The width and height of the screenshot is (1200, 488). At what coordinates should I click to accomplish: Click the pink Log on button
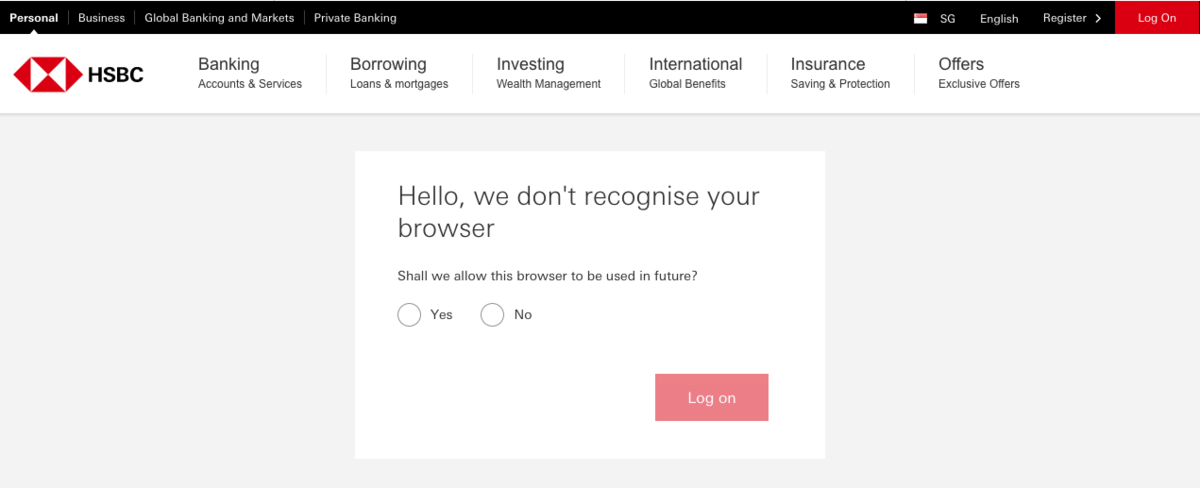(x=712, y=397)
